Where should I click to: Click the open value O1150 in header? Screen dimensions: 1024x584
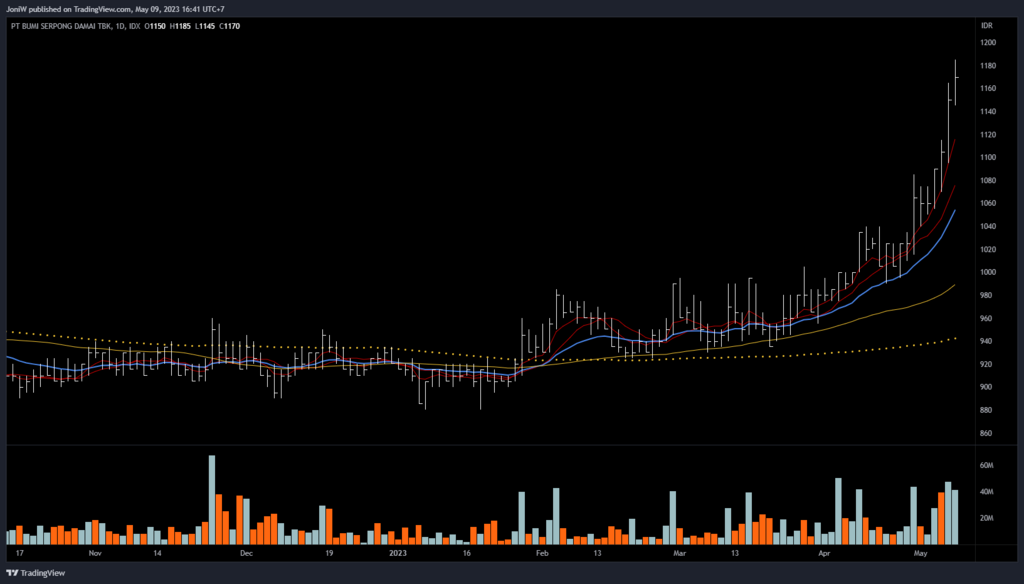(x=153, y=25)
